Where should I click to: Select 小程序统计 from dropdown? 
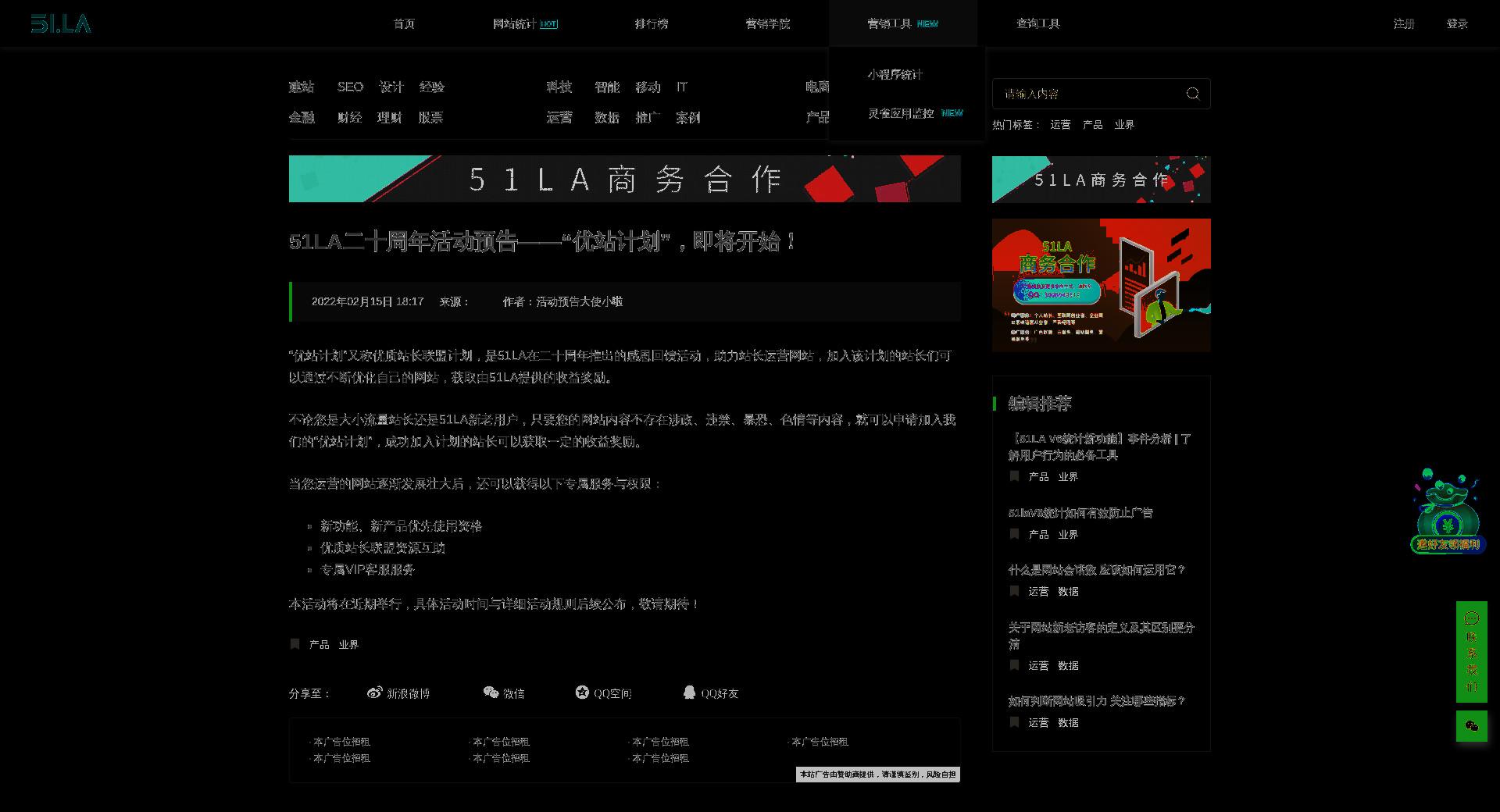coord(895,75)
